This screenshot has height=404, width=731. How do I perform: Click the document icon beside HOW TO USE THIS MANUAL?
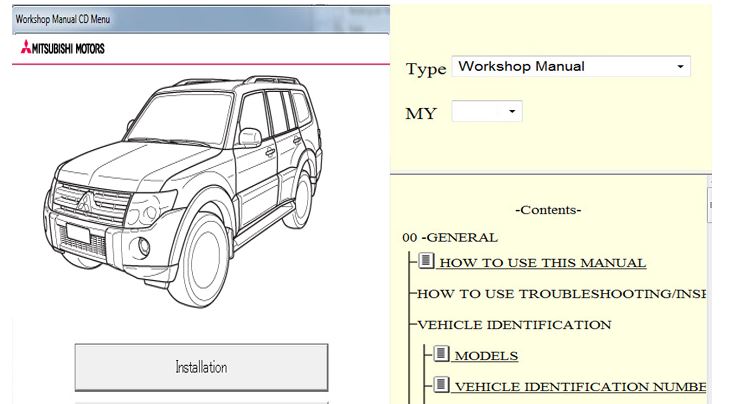426,262
